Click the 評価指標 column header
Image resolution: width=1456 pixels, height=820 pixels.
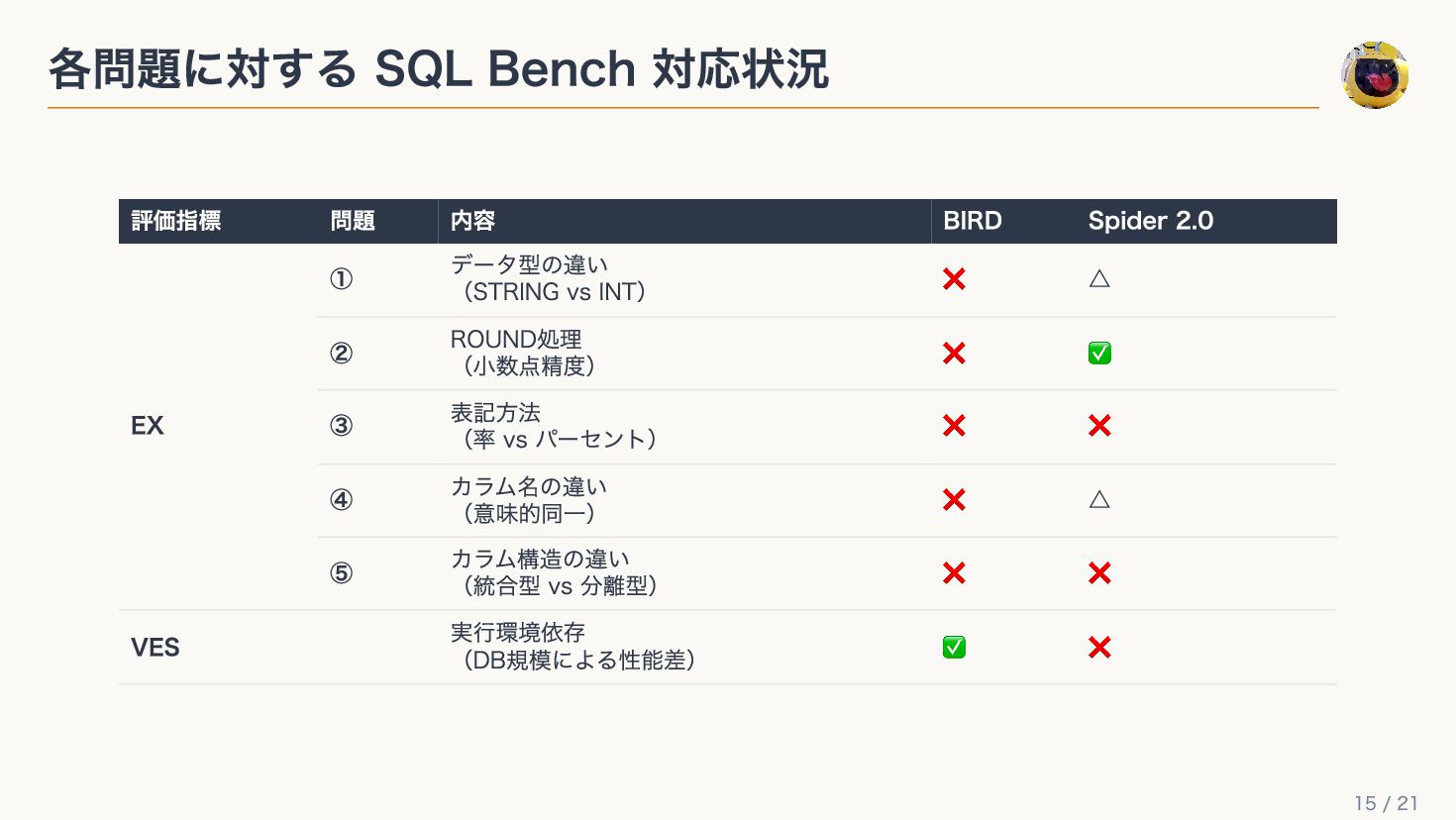tap(176, 221)
